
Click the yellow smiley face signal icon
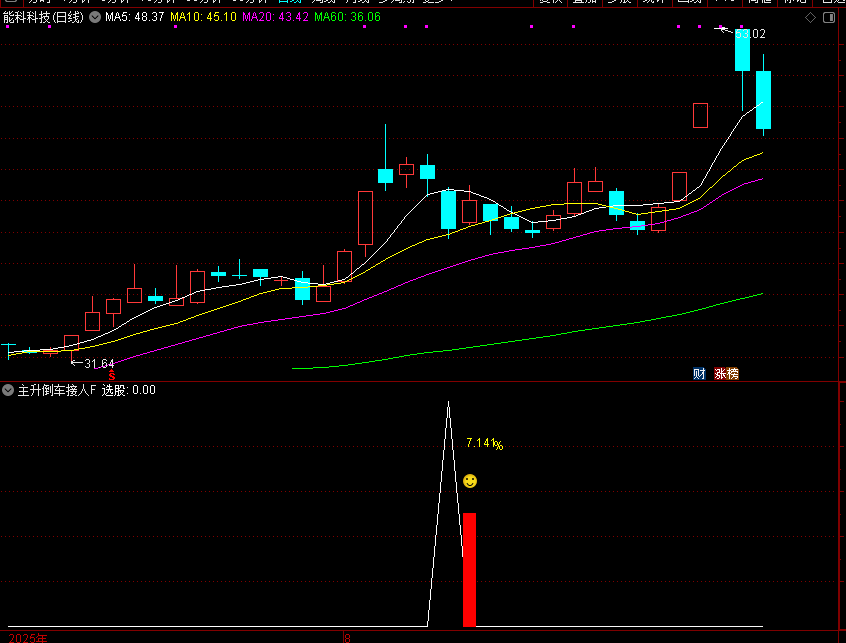click(x=470, y=481)
